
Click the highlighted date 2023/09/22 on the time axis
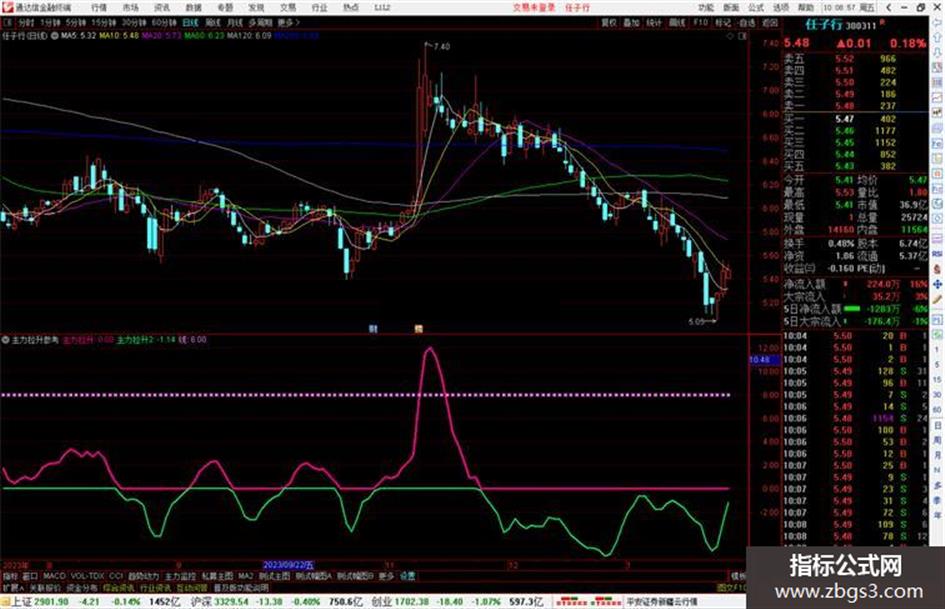(x=288, y=565)
